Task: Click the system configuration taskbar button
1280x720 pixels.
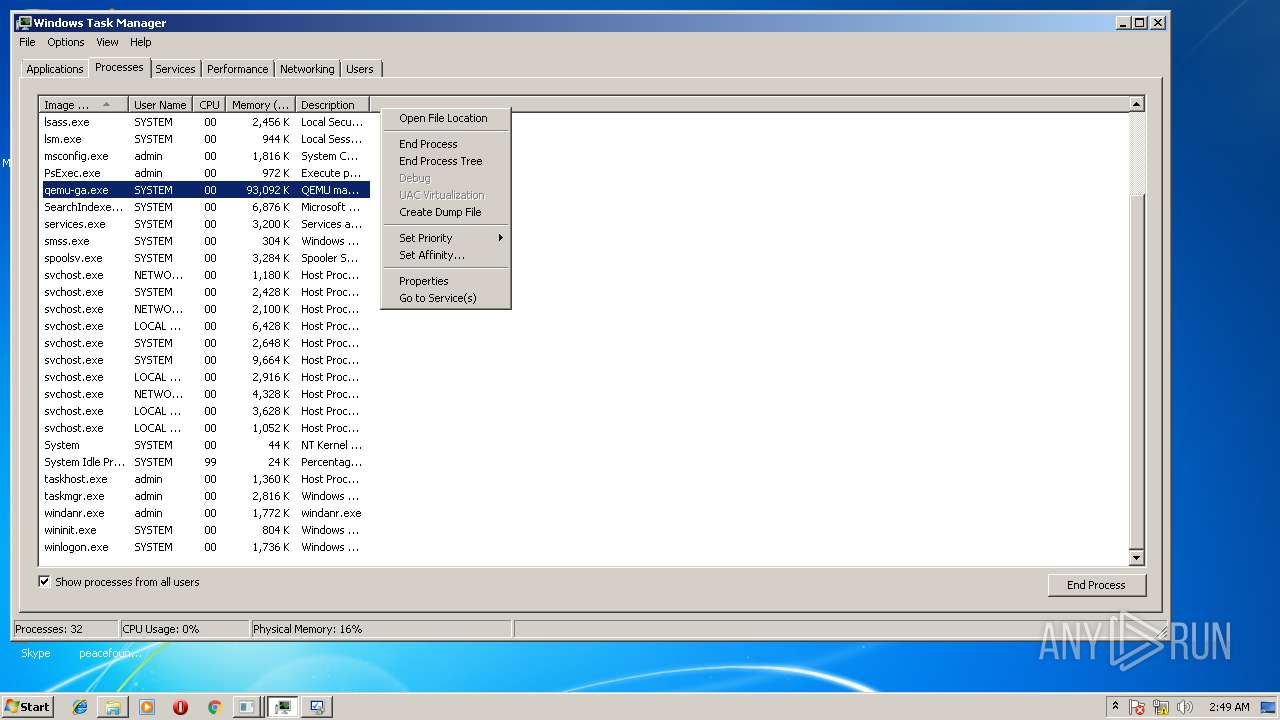Action: 317,707
